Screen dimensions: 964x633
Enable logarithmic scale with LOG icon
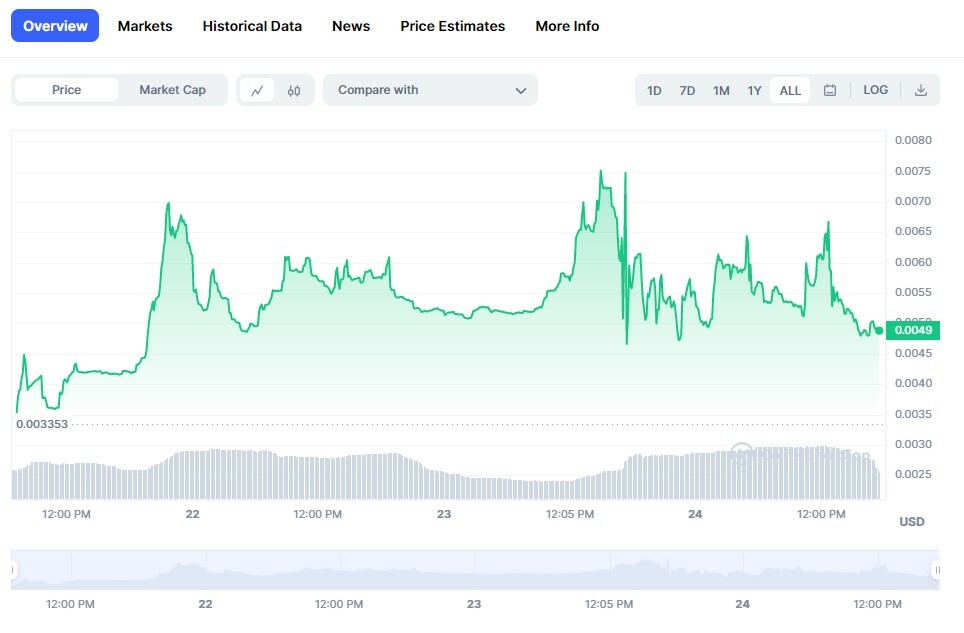(x=875, y=89)
